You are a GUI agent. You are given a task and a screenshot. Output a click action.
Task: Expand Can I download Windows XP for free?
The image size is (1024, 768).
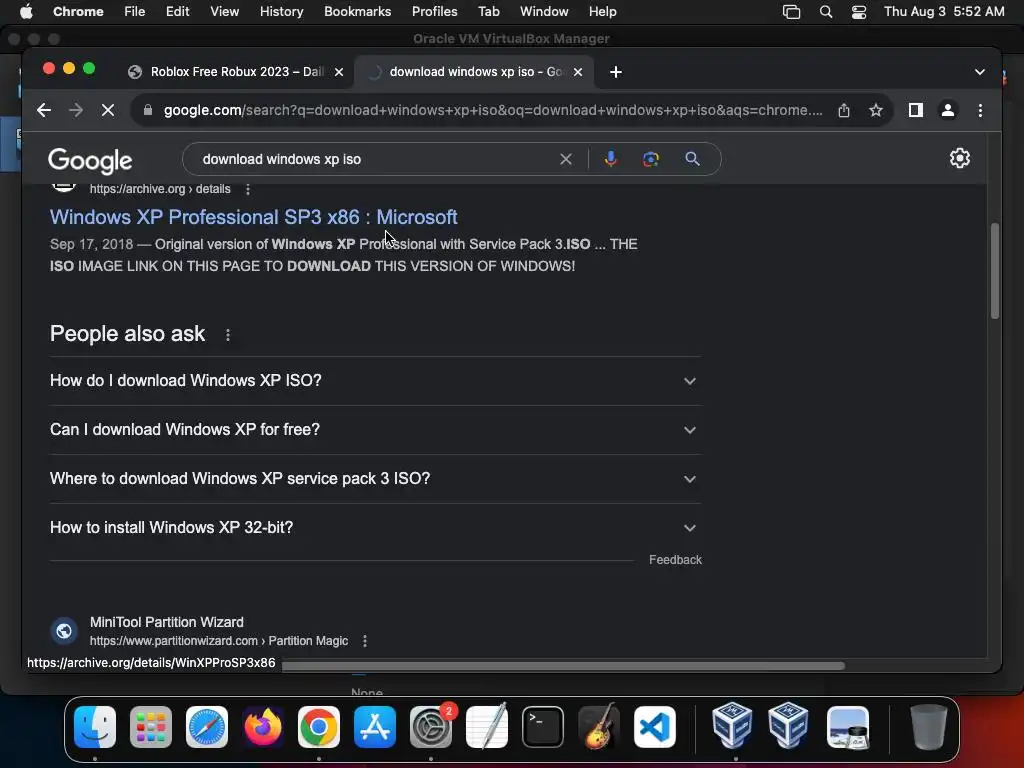tap(375, 430)
